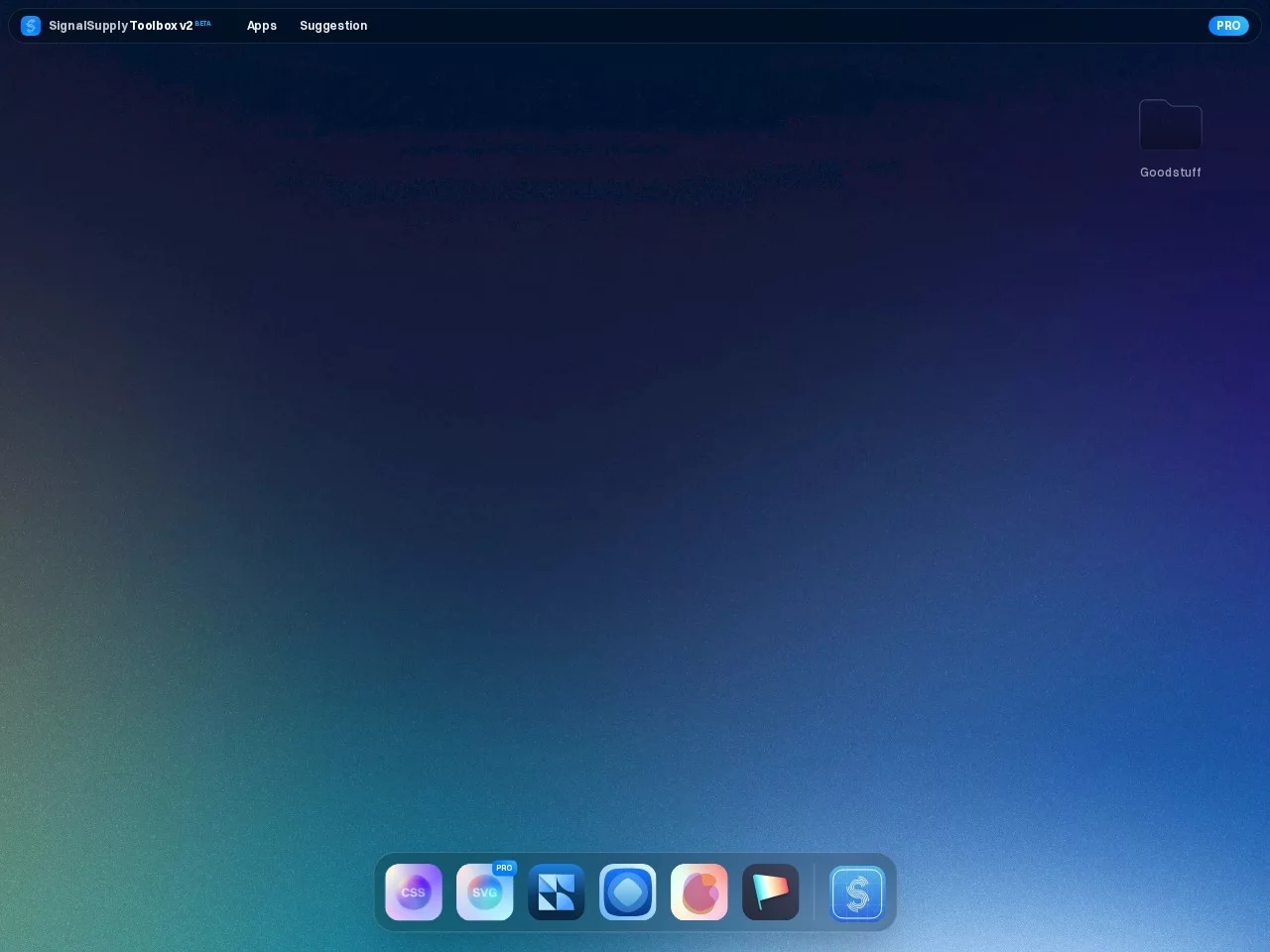Launch the gradient flag dock app

(x=771, y=892)
